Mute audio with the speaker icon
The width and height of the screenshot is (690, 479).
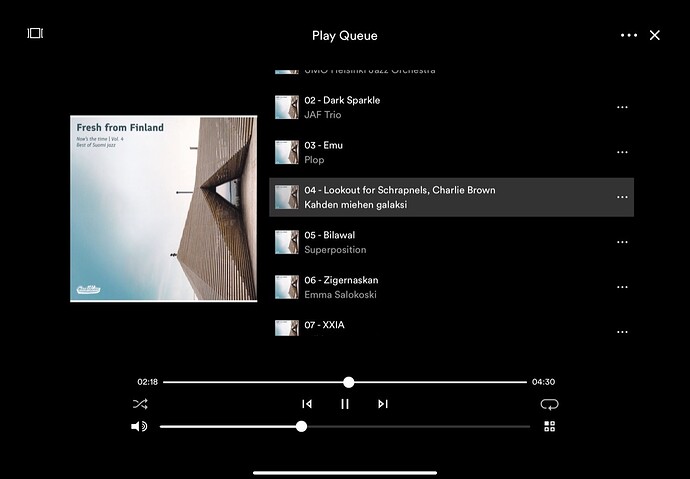point(139,426)
